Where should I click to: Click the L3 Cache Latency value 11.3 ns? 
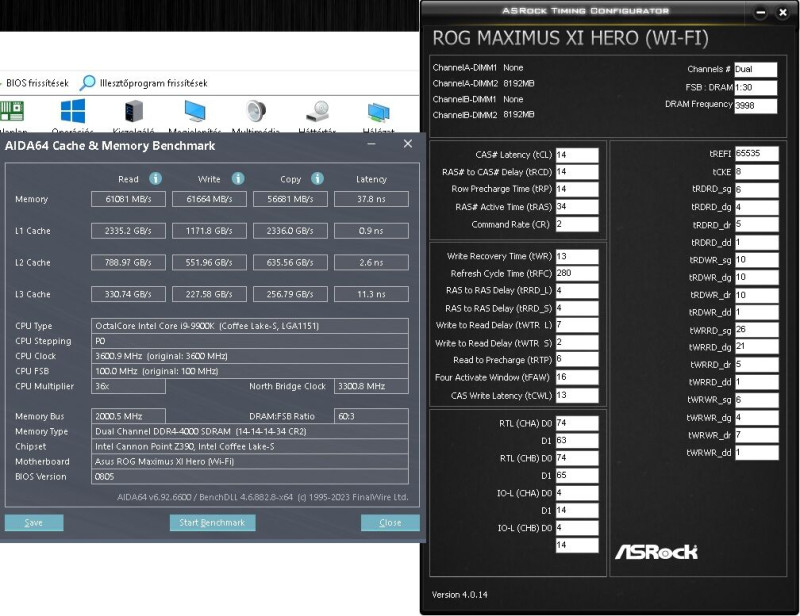371,294
